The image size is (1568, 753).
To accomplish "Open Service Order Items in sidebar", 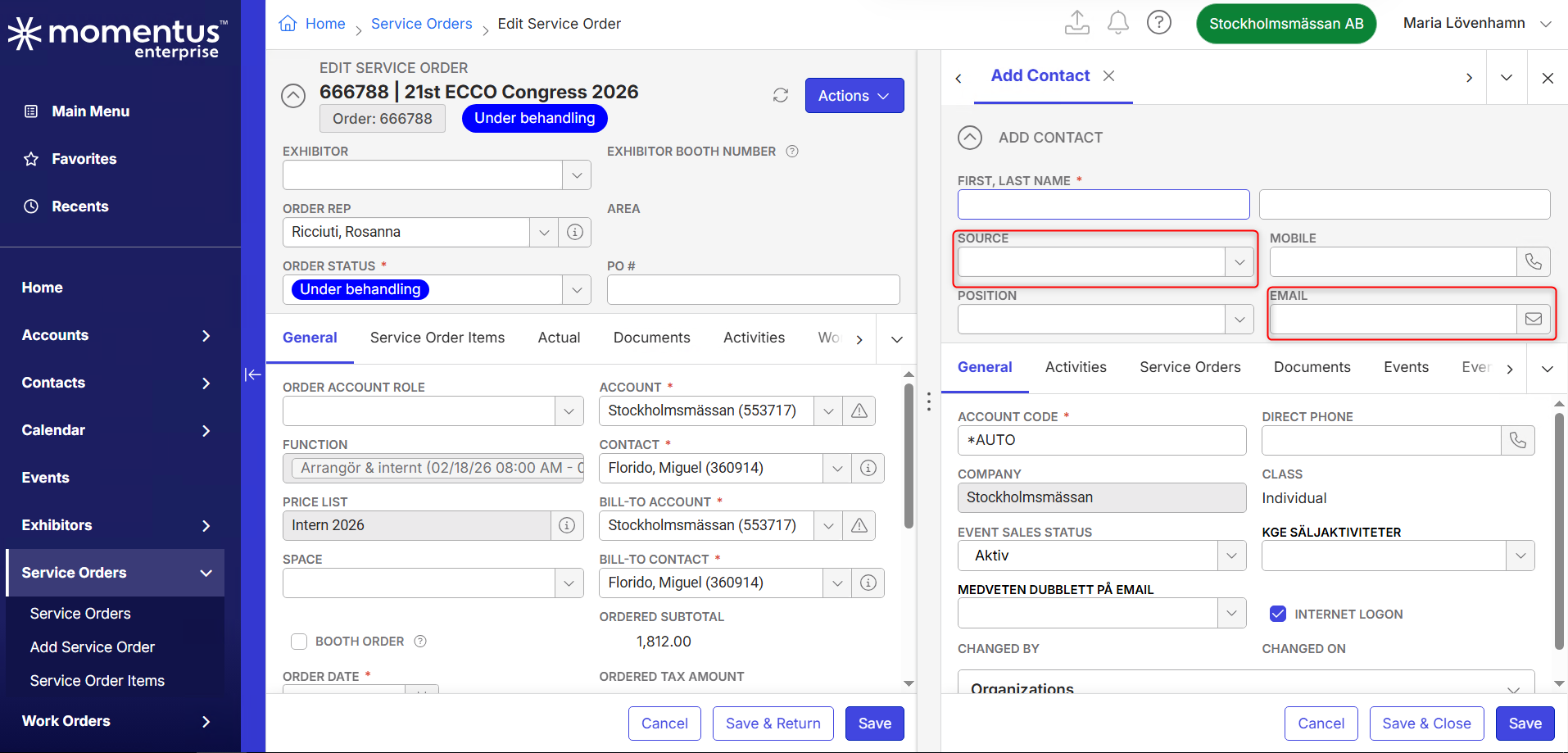I will tap(97, 681).
